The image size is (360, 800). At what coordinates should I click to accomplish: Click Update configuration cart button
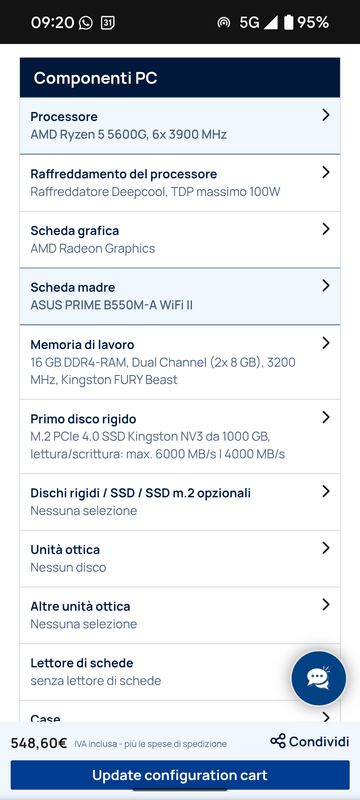[x=180, y=775]
